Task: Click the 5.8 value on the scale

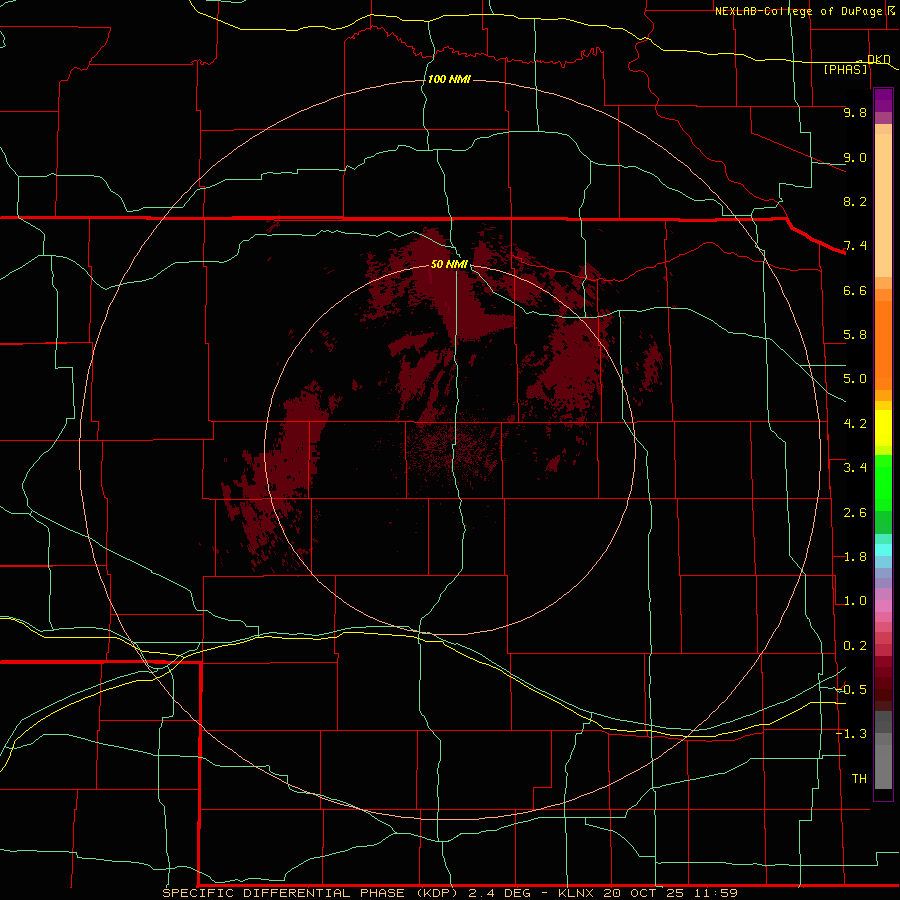Action: click(855, 335)
